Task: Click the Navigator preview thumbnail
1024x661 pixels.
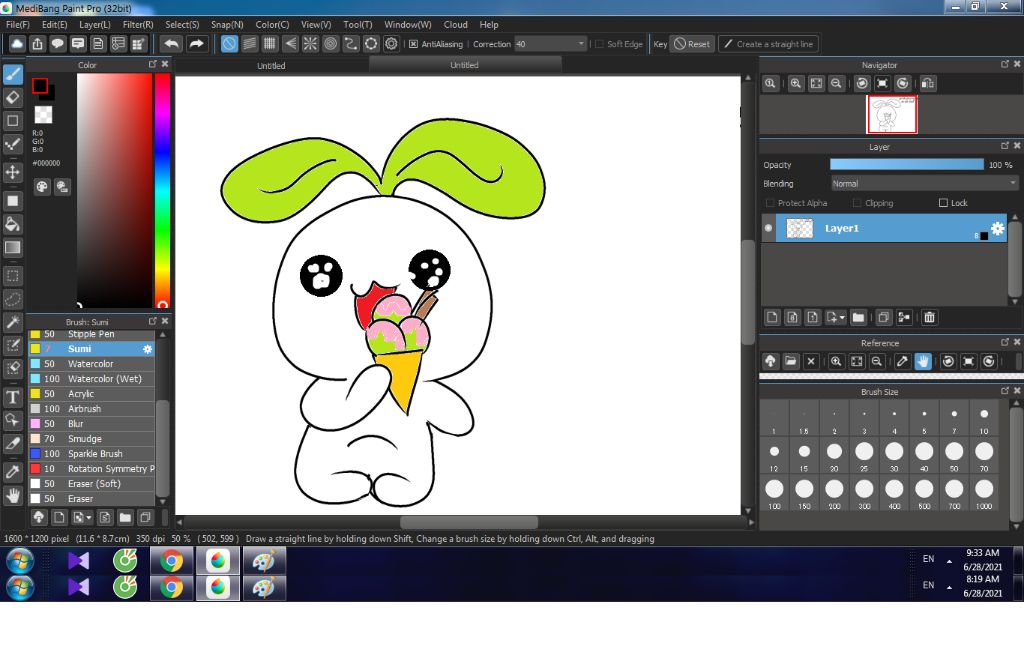Action: 891,114
